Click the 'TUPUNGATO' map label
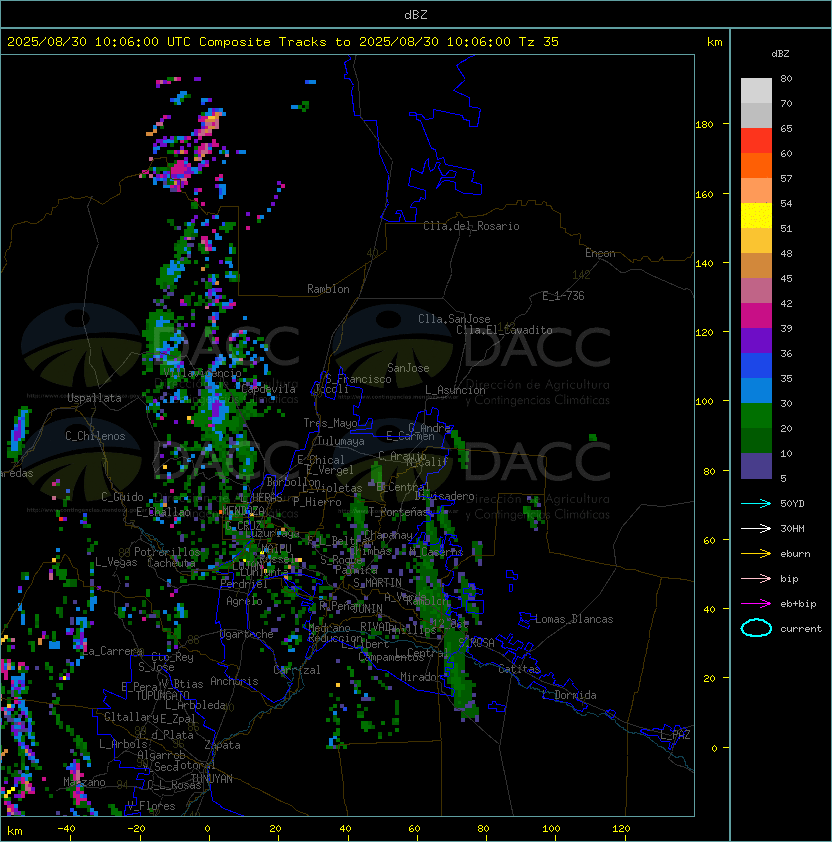Screen dimensions: 832x842 tap(162, 695)
